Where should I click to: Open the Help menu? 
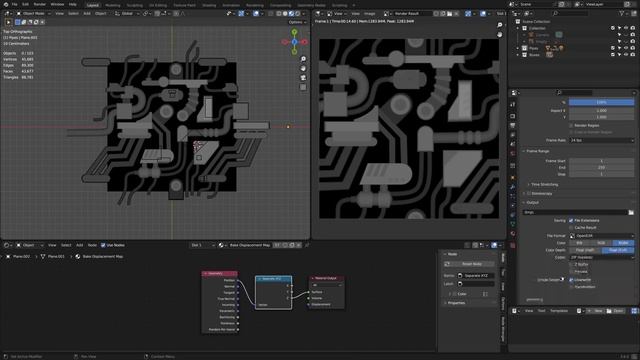coord(73,4)
